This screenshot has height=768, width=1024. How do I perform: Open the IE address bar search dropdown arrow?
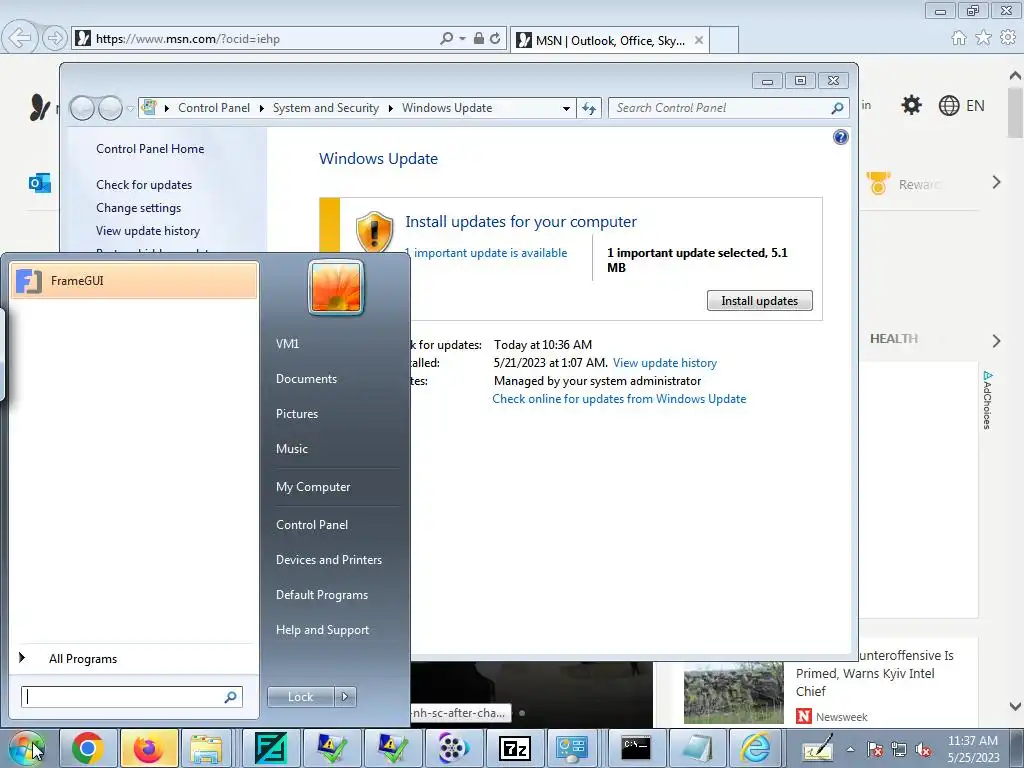click(462, 39)
